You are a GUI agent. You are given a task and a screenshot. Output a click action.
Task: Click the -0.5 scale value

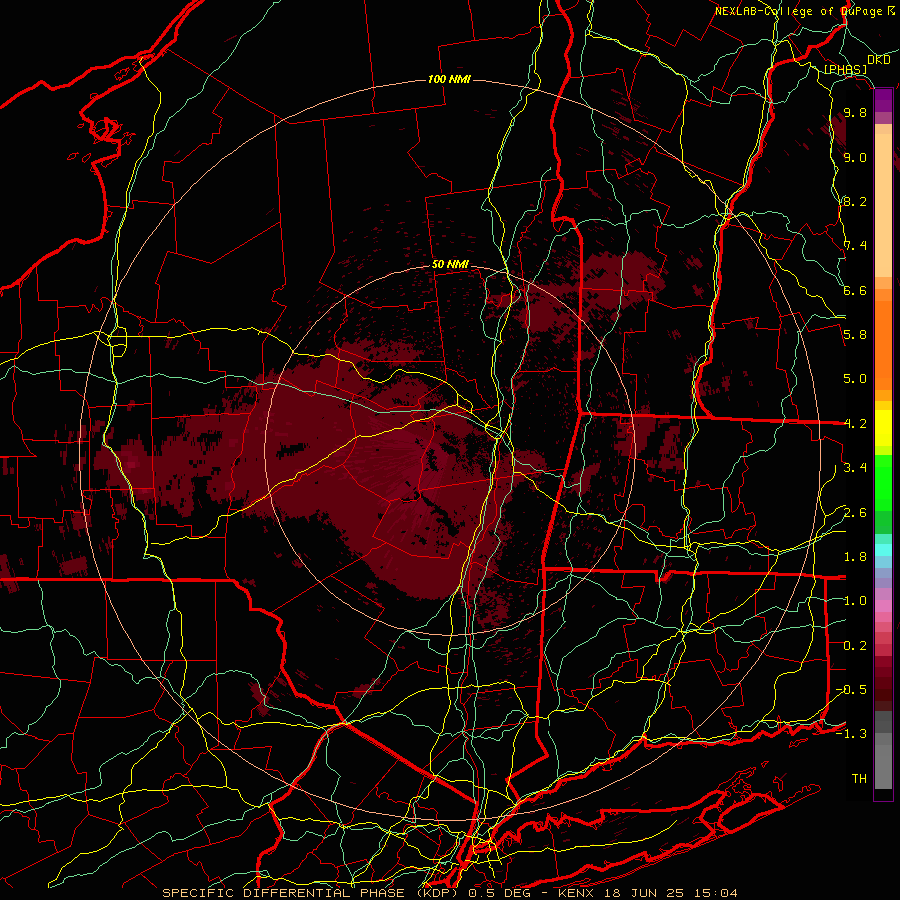851,689
